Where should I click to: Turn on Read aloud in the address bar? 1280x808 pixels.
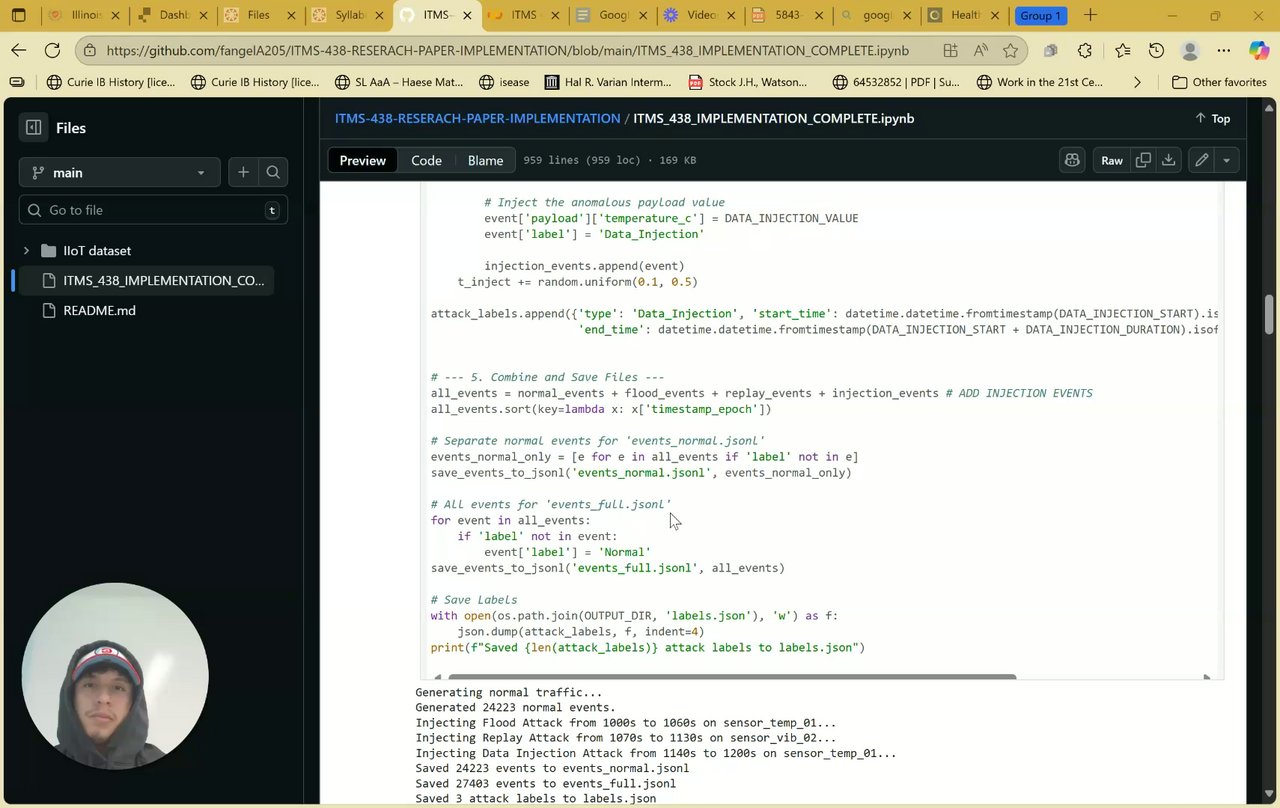(x=980, y=50)
